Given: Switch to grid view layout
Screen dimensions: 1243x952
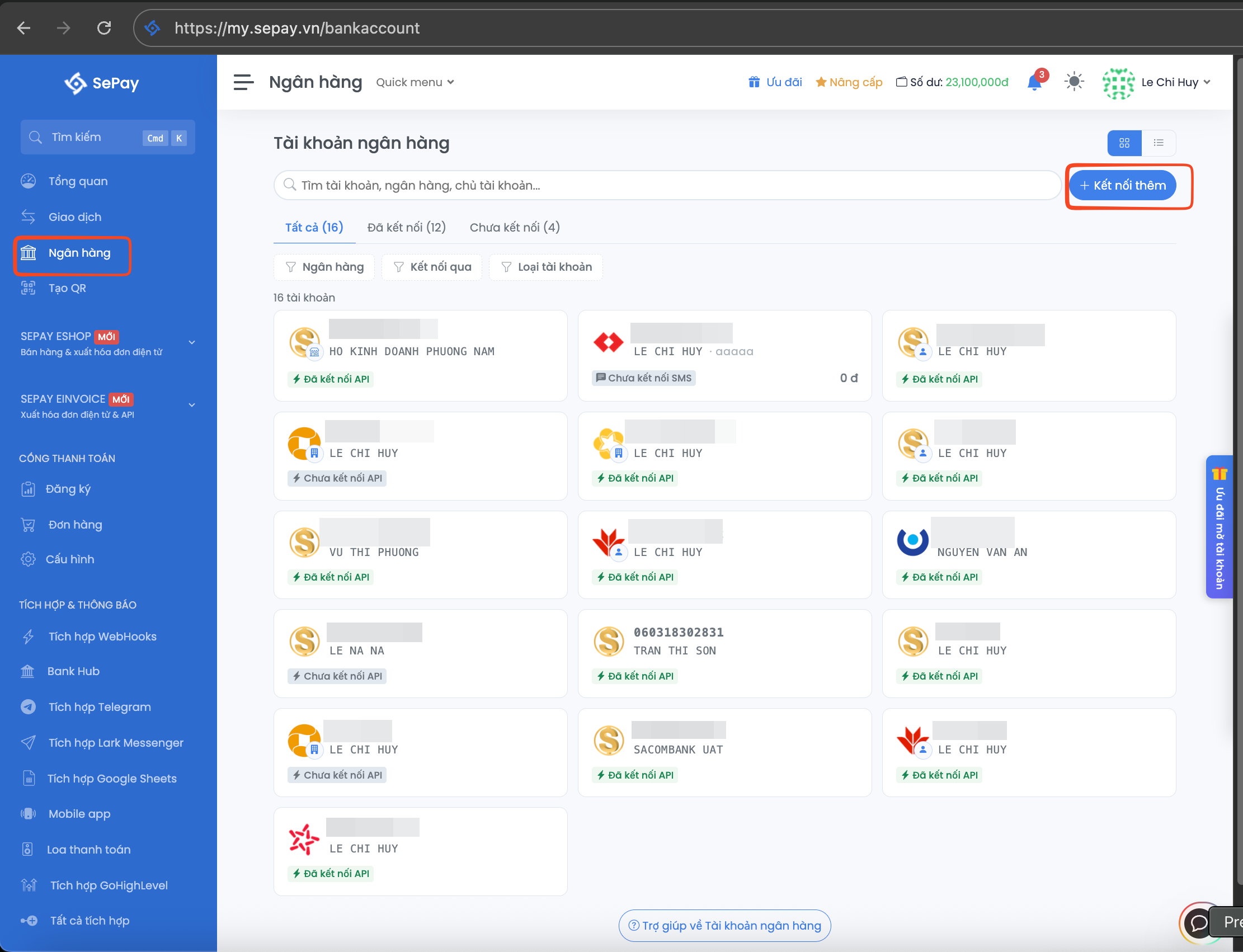Looking at the screenshot, I should coord(1124,143).
